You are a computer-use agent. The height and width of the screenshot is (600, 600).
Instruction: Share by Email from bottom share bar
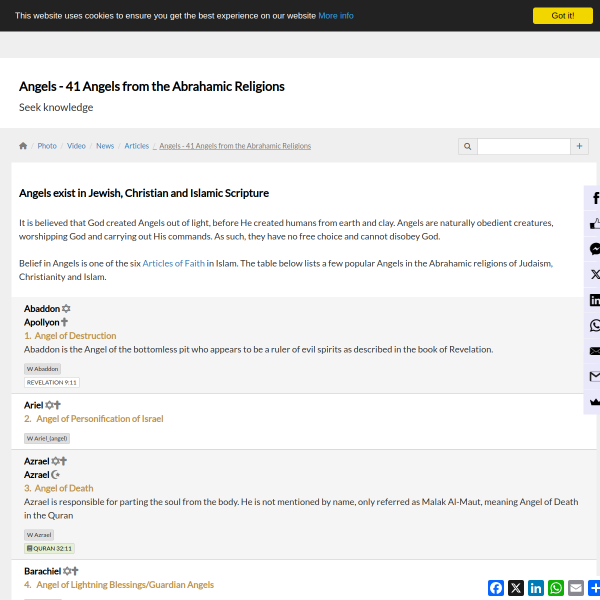point(576,588)
